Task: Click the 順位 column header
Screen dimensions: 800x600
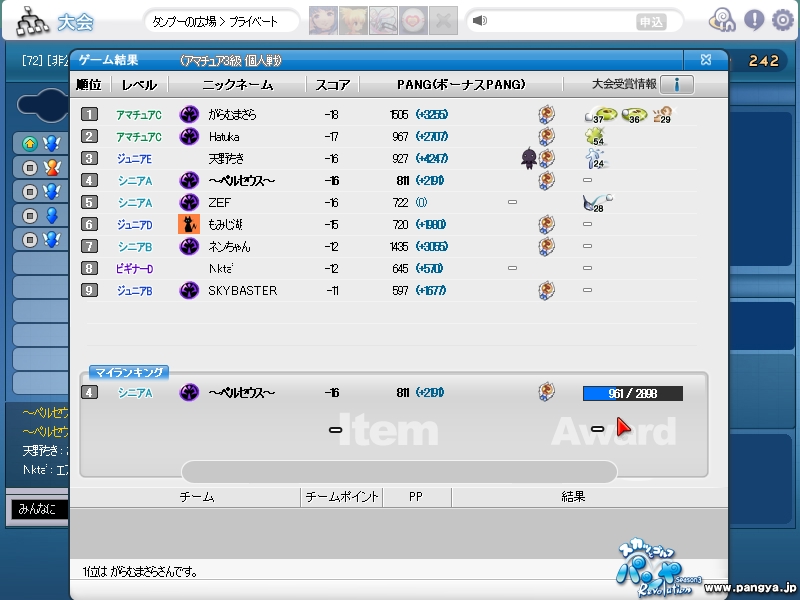Action: 89,85
